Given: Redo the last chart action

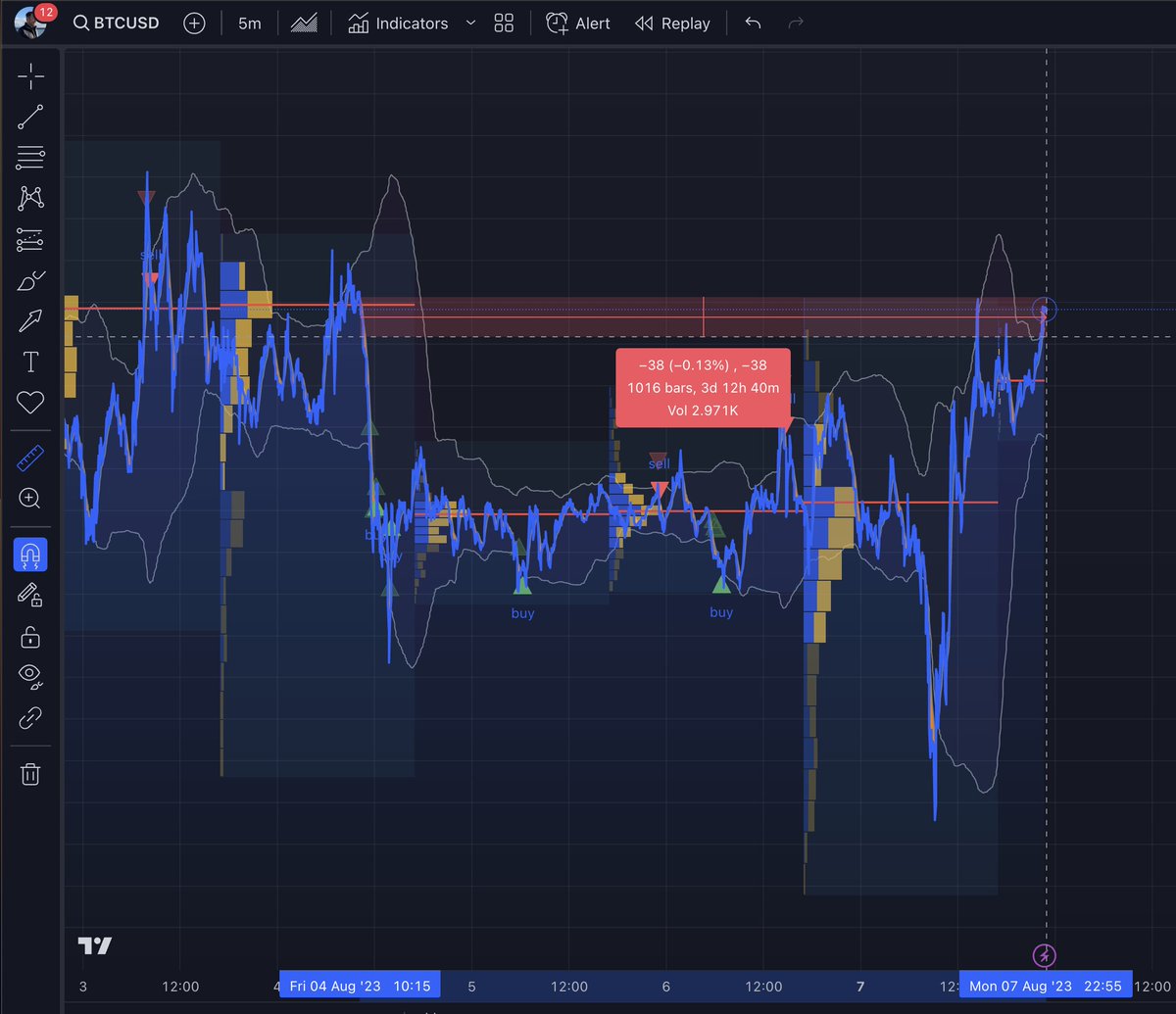Looking at the screenshot, I should click(x=796, y=23).
